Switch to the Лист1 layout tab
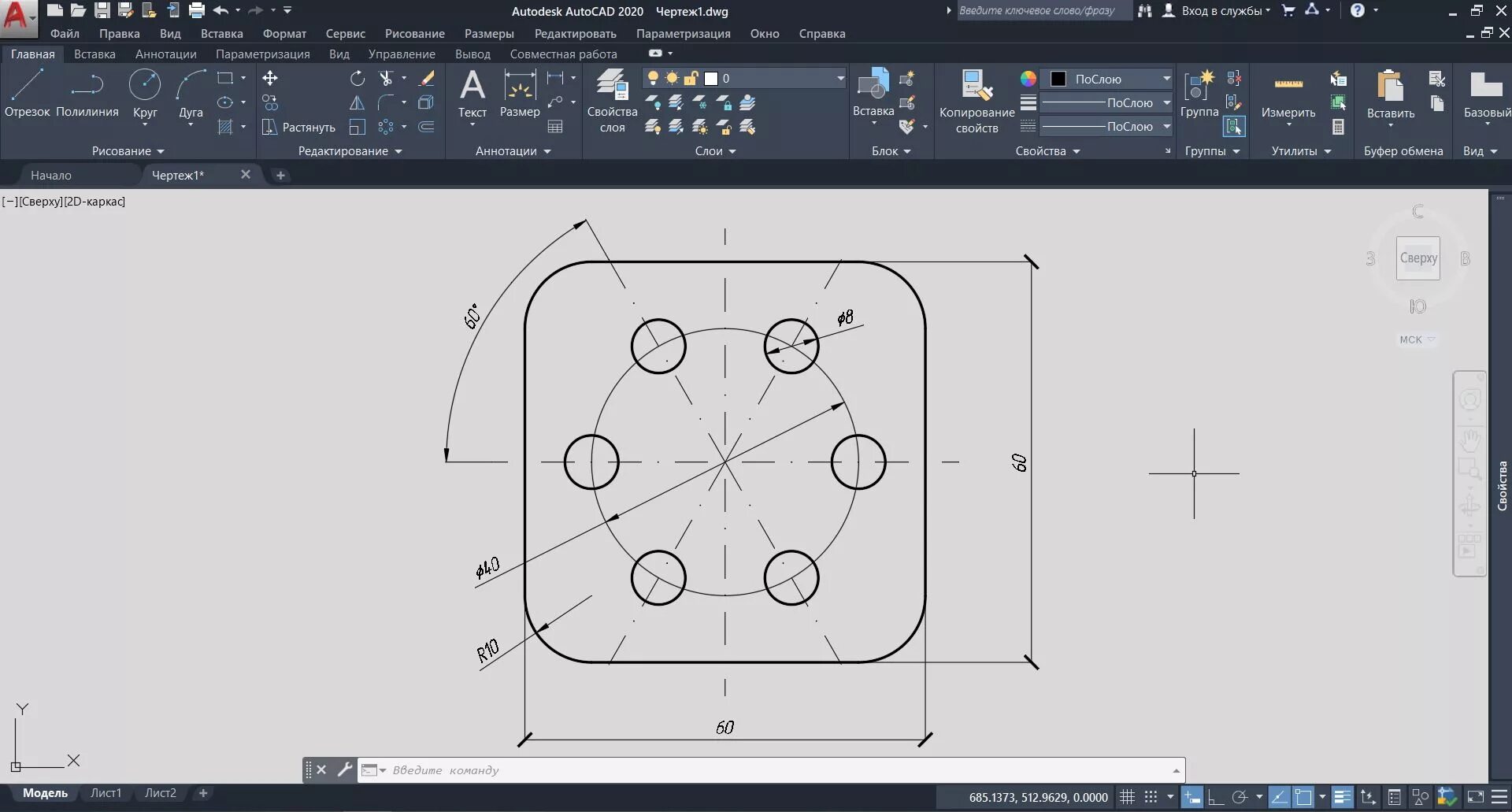The height and width of the screenshot is (812, 1512). 106,793
